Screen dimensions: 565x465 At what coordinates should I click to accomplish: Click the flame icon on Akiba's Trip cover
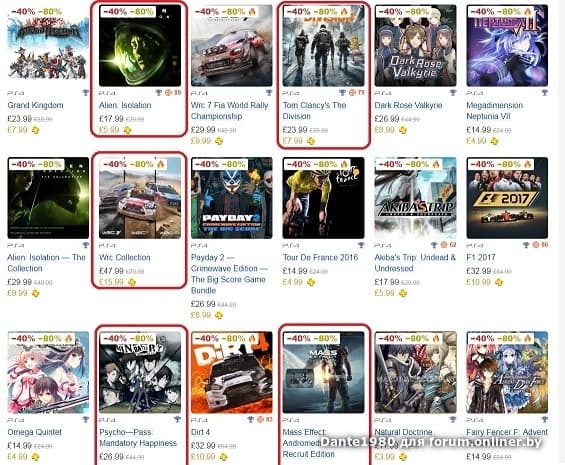436,164
